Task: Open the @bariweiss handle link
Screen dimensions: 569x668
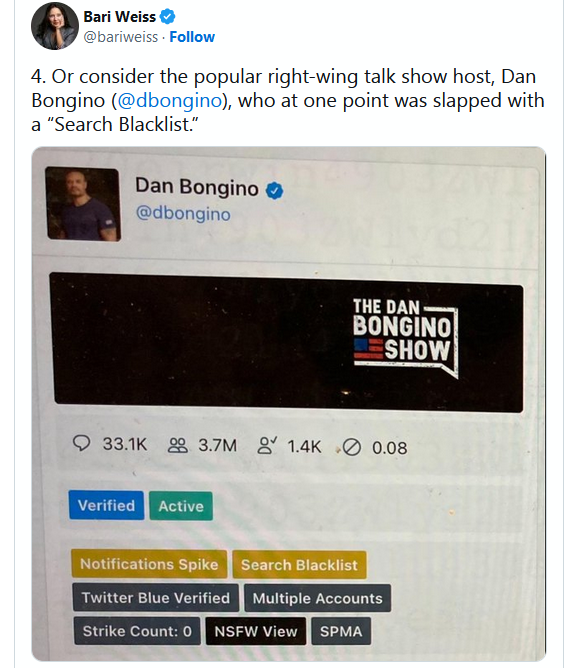Action: click(121, 37)
